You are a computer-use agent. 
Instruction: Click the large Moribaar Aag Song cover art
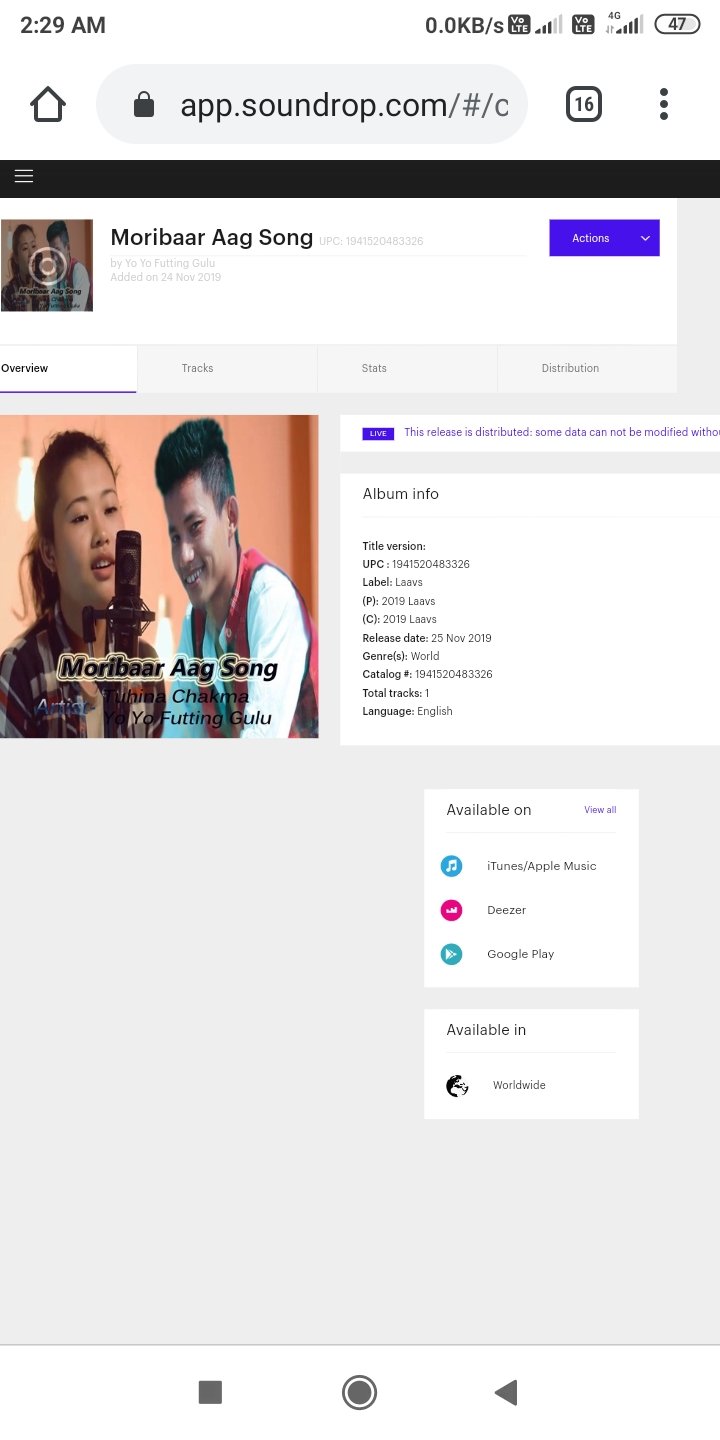pyautogui.click(x=159, y=577)
